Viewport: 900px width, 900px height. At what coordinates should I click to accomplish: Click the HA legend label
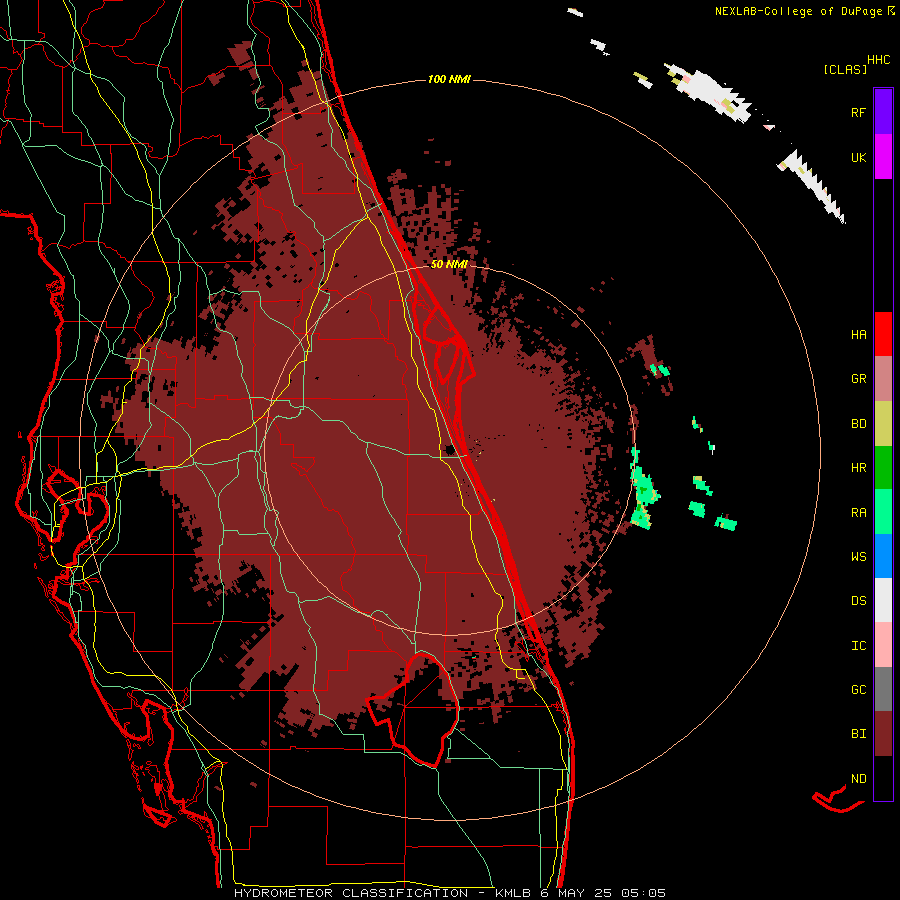[858, 335]
